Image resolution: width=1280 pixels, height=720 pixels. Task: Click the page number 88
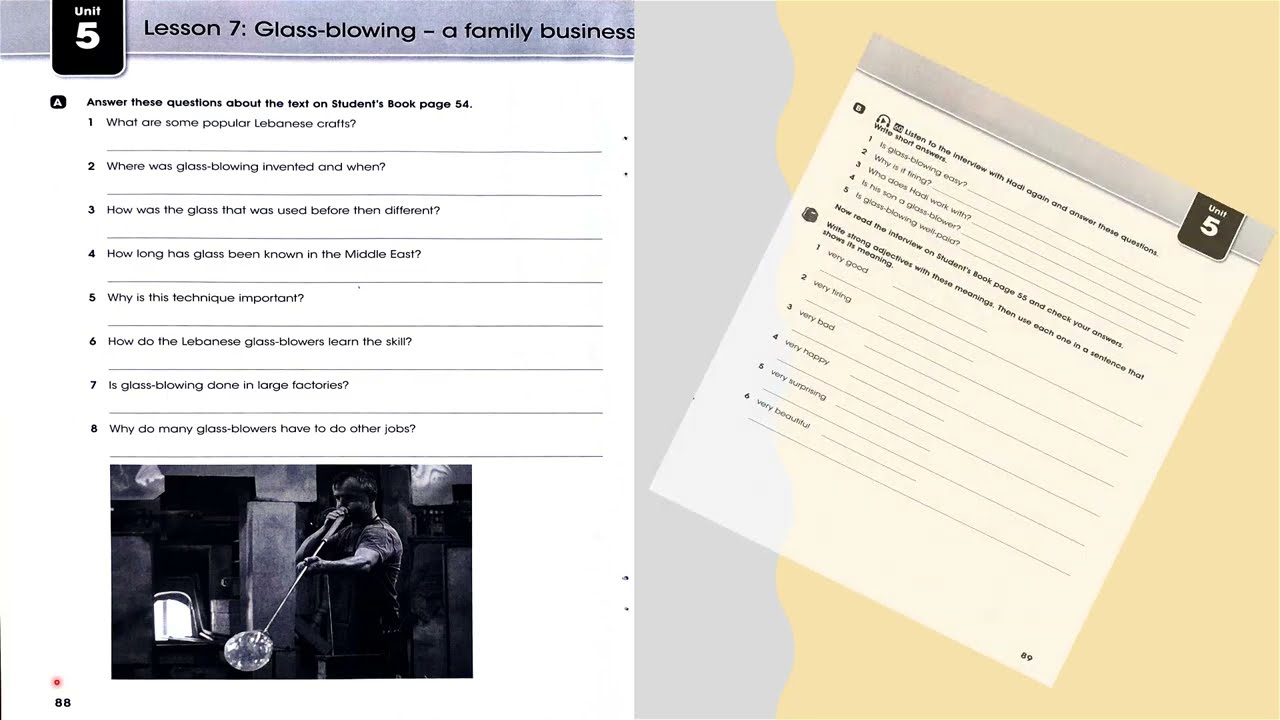pyautogui.click(x=63, y=703)
